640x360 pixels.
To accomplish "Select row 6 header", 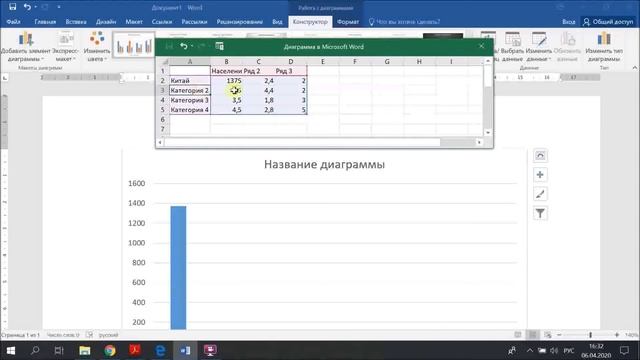I will 162,120.
